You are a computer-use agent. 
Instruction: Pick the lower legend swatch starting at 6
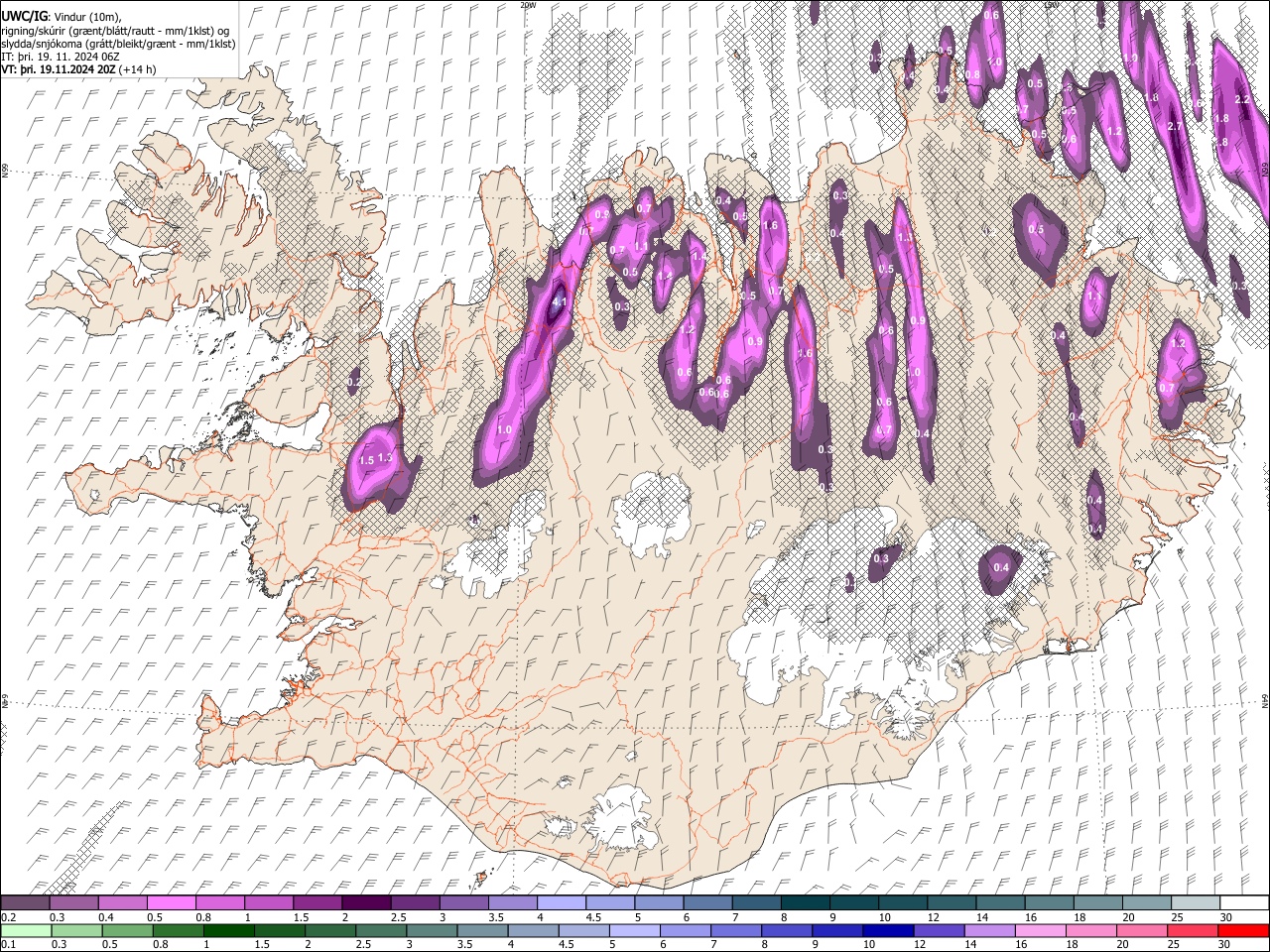[x=684, y=930]
